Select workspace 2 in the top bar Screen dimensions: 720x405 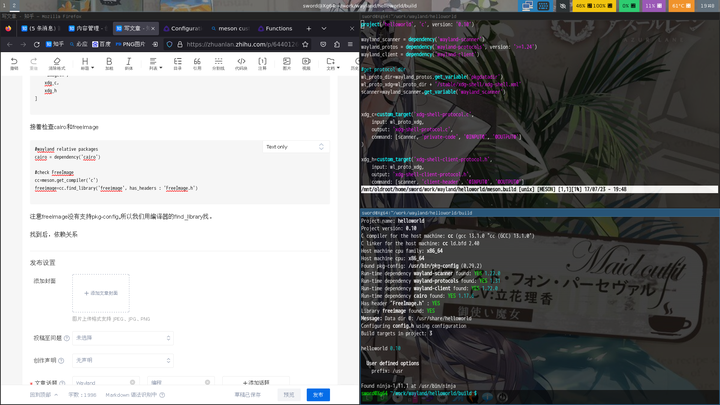point(14,6)
